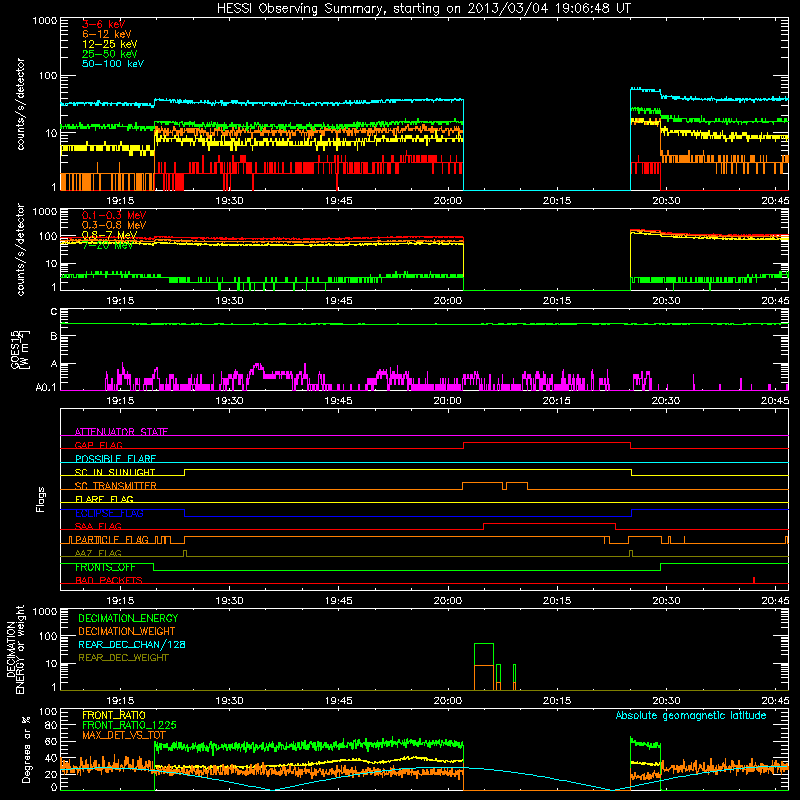
Task: Select the AAZ_FLAG label
Action: (x=98, y=553)
